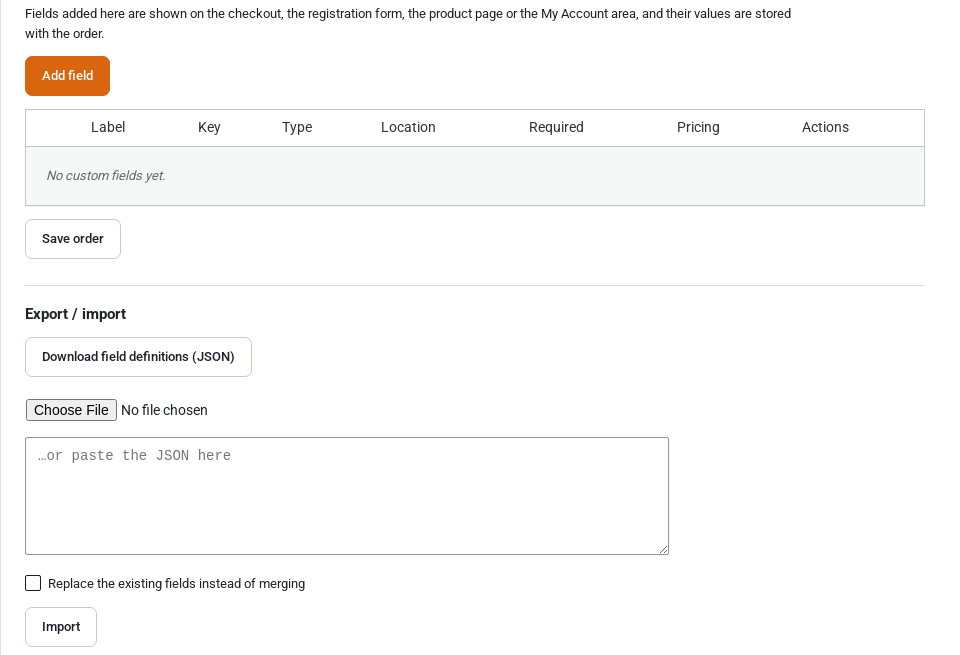Click the Required column header
The image size is (960, 655).
tap(556, 127)
